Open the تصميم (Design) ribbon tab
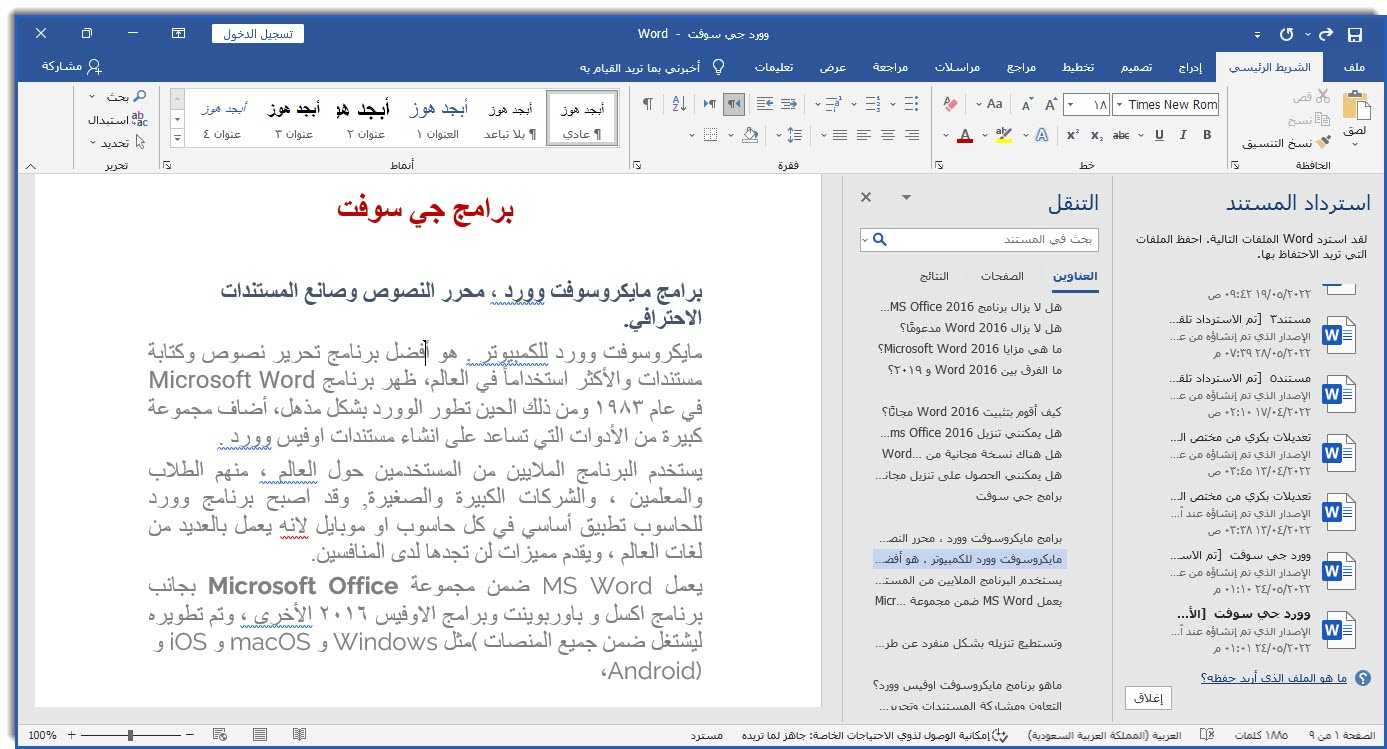Screen dimensions: 1387x749 pos(1135,67)
